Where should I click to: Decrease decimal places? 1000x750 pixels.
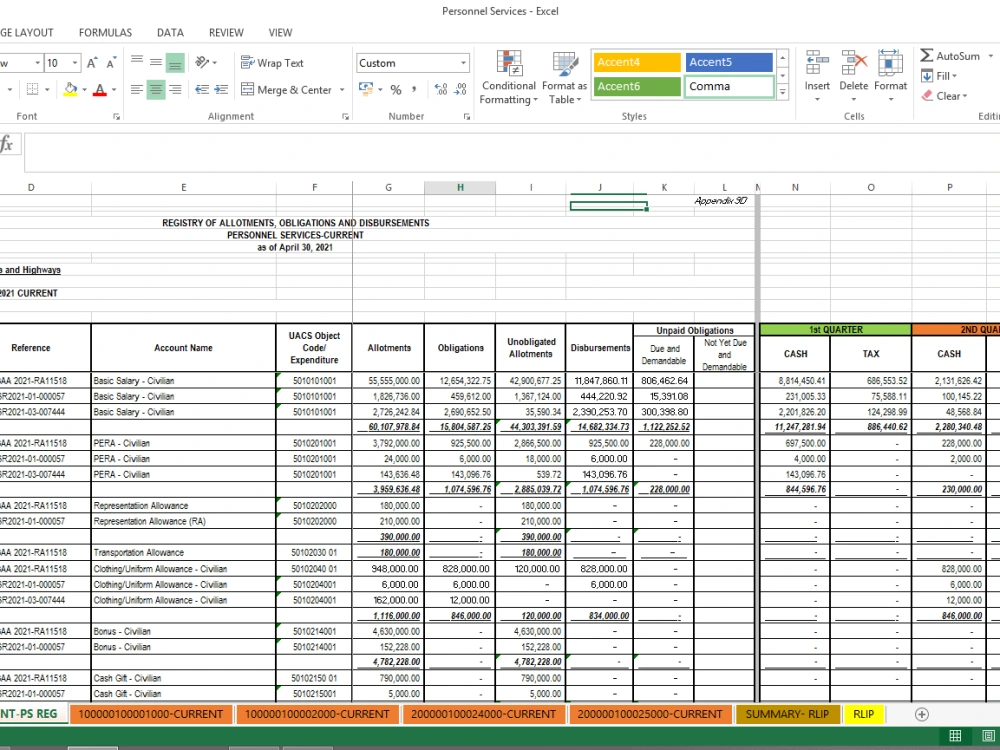click(x=461, y=89)
